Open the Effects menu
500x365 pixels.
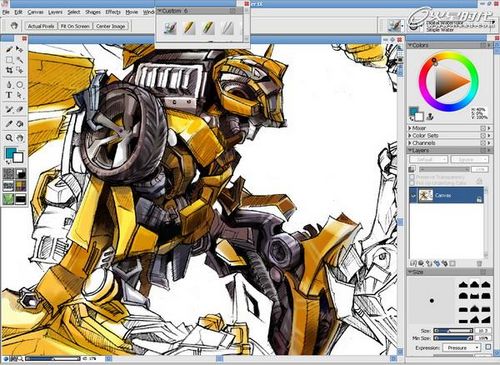[113, 12]
